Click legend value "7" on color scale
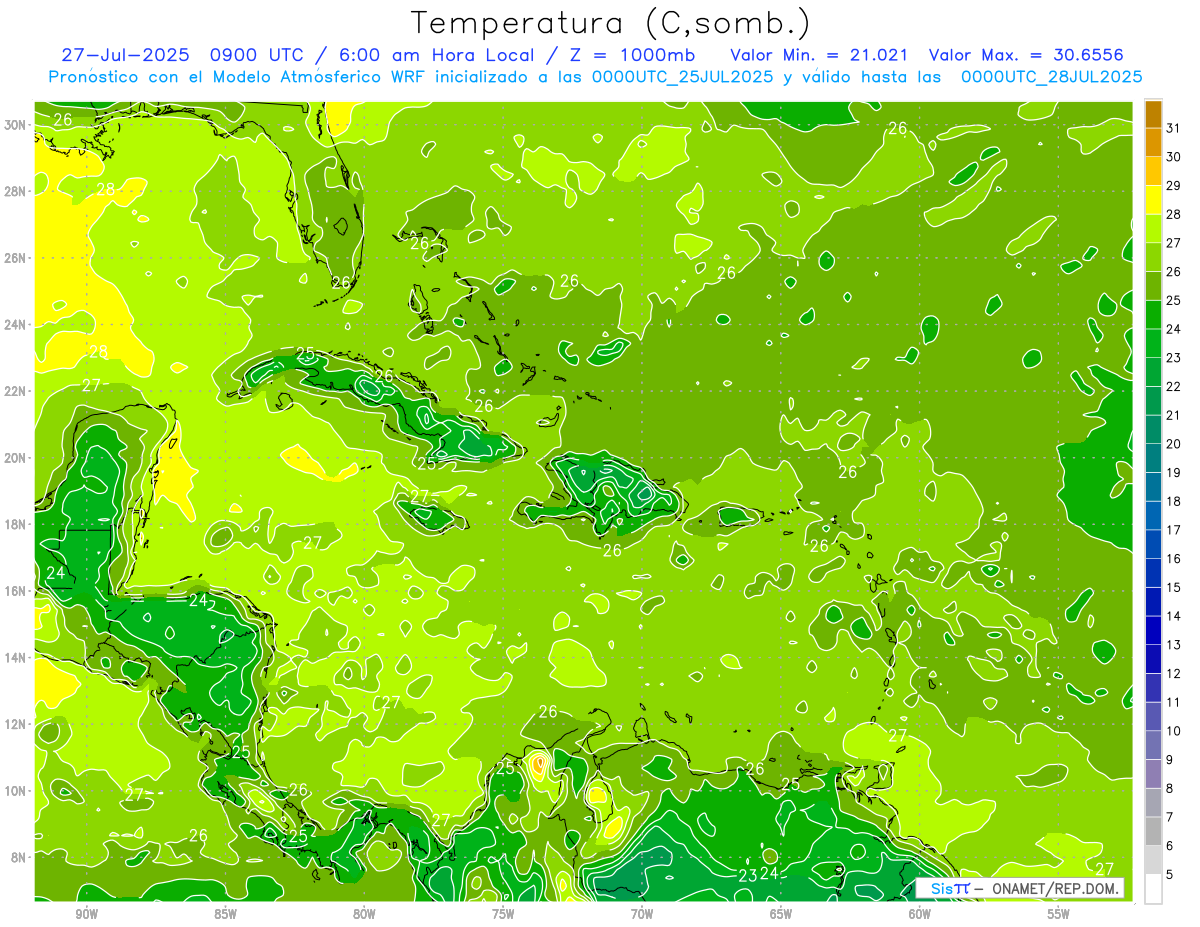Image resolution: width=1200 pixels, height=927 pixels. coord(1170,817)
